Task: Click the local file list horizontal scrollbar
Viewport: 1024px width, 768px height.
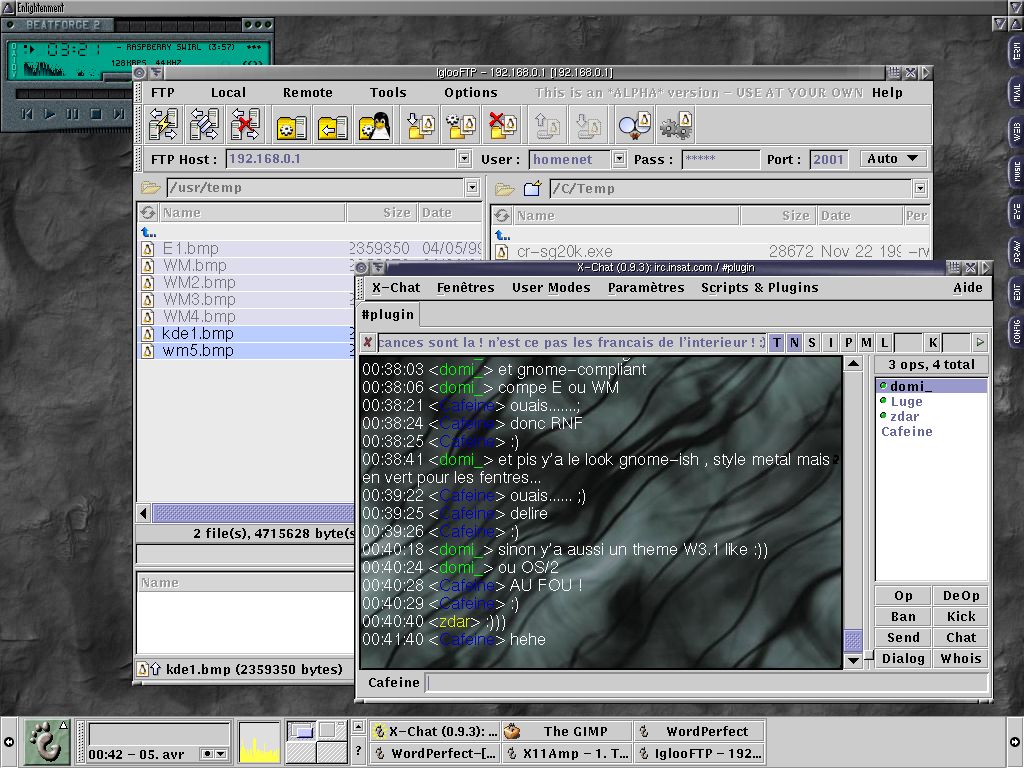Action: [253, 513]
